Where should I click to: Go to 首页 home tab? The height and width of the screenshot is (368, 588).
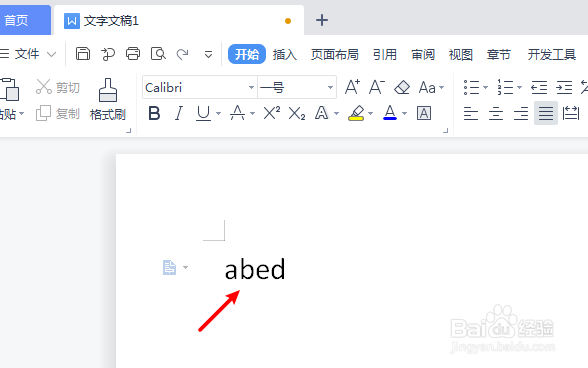click(25, 20)
